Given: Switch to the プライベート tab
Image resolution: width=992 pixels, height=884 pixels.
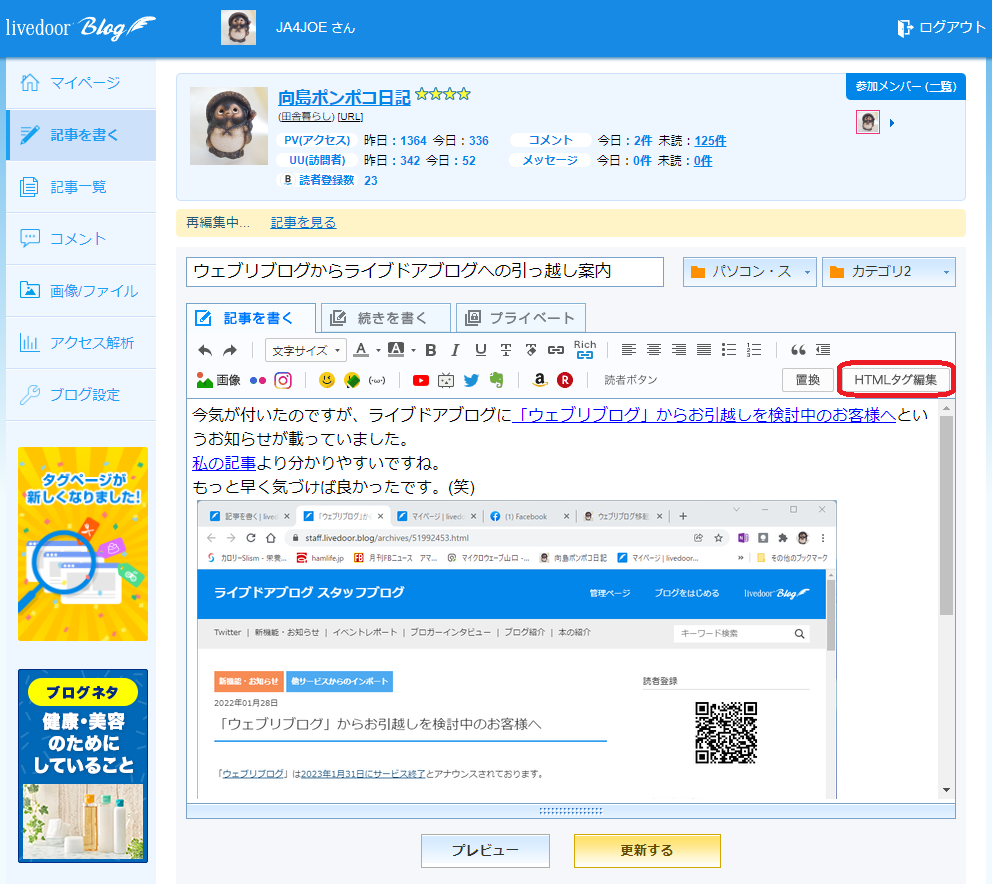Looking at the screenshot, I should click(521, 318).
